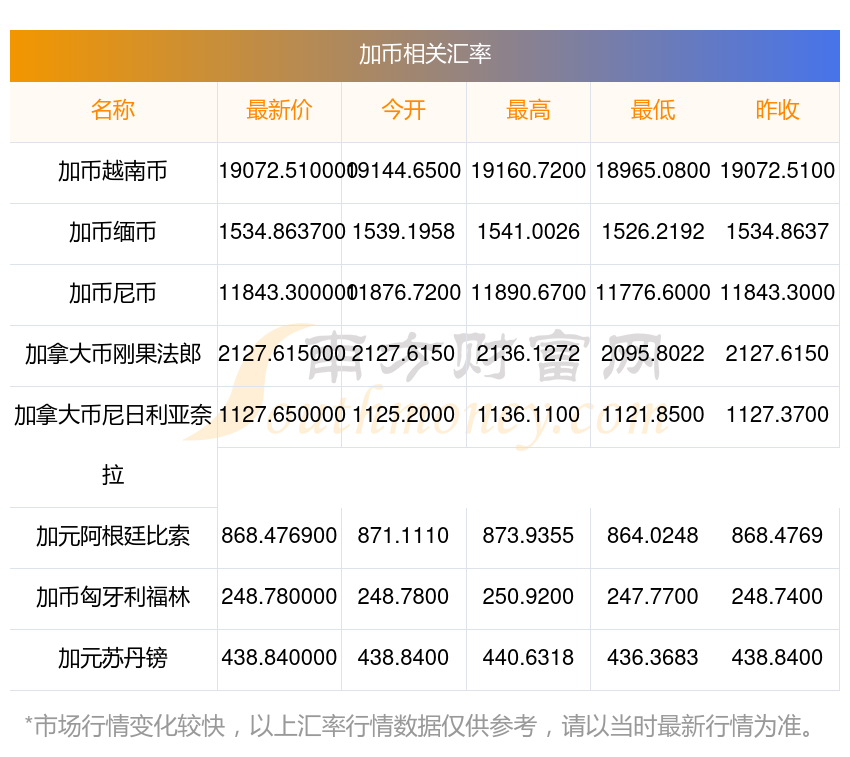The height and width of the screenshot is (757, 850).
Task: Click the value 1127.3700
Action: coord(777,415)
